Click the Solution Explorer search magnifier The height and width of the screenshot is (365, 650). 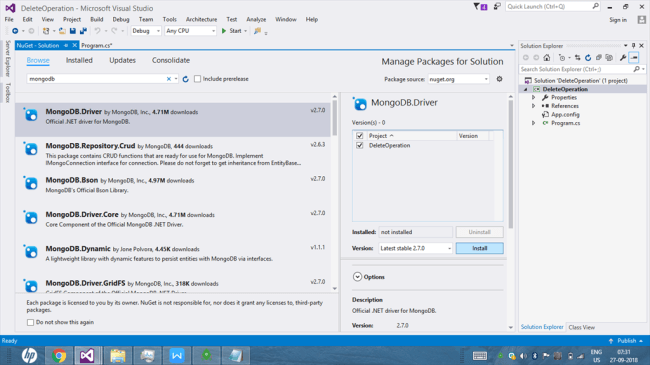(x=637, y=69)
